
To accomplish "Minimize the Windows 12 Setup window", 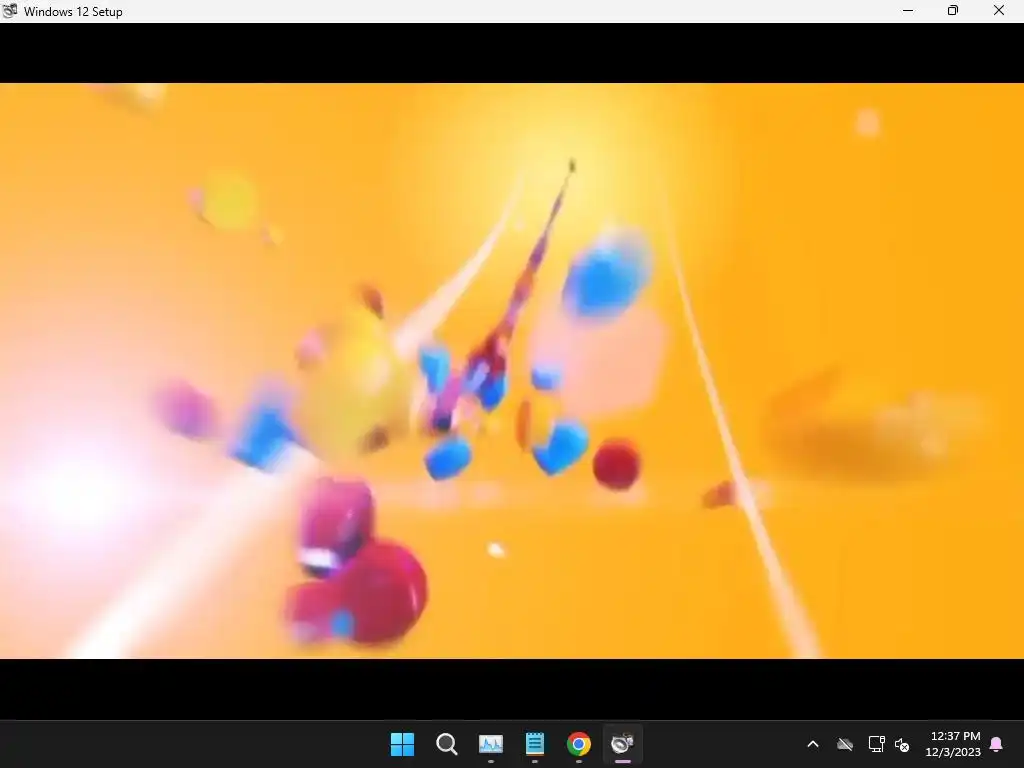I will tap(908, 10).
